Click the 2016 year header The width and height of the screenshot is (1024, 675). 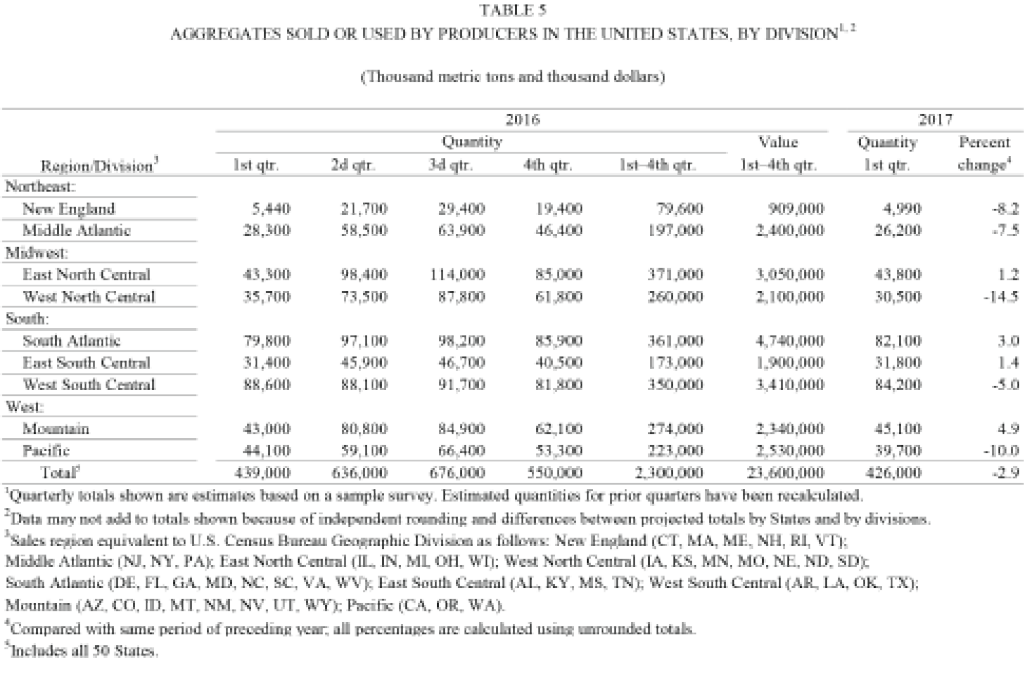coord(521,121)
